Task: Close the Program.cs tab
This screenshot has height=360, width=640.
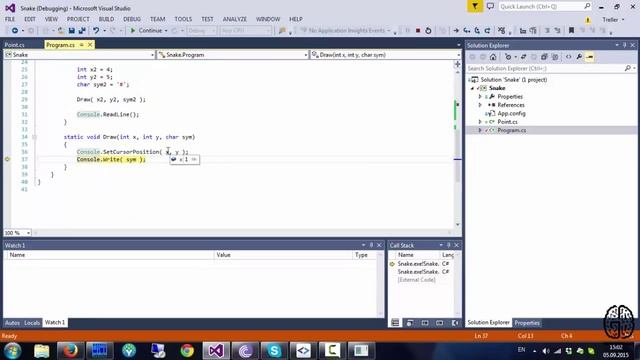Action: [90, 44]
